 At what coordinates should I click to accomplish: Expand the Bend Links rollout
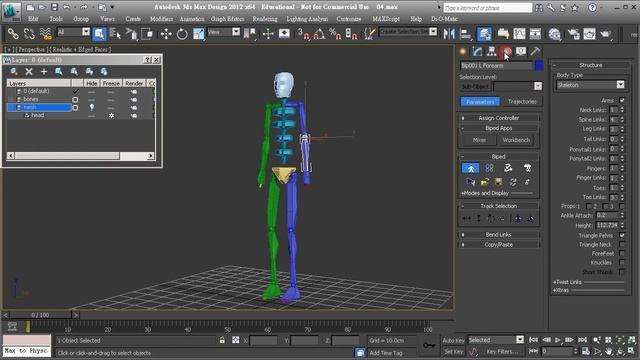pyautogui.click(x=499, y=235)
